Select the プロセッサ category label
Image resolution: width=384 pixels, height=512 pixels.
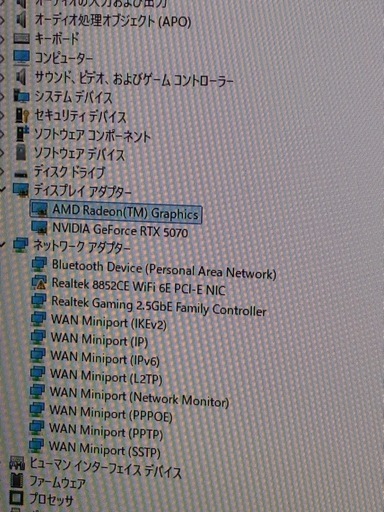click(51, 499)
